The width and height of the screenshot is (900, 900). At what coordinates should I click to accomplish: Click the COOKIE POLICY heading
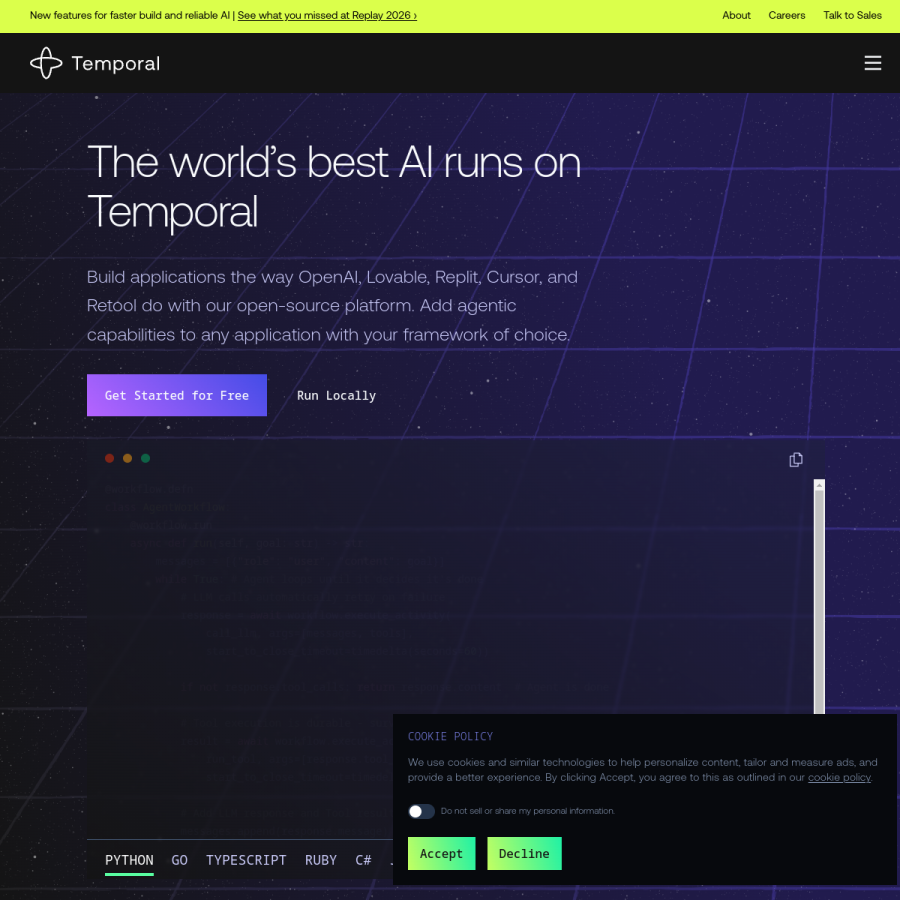click(451, 736)
